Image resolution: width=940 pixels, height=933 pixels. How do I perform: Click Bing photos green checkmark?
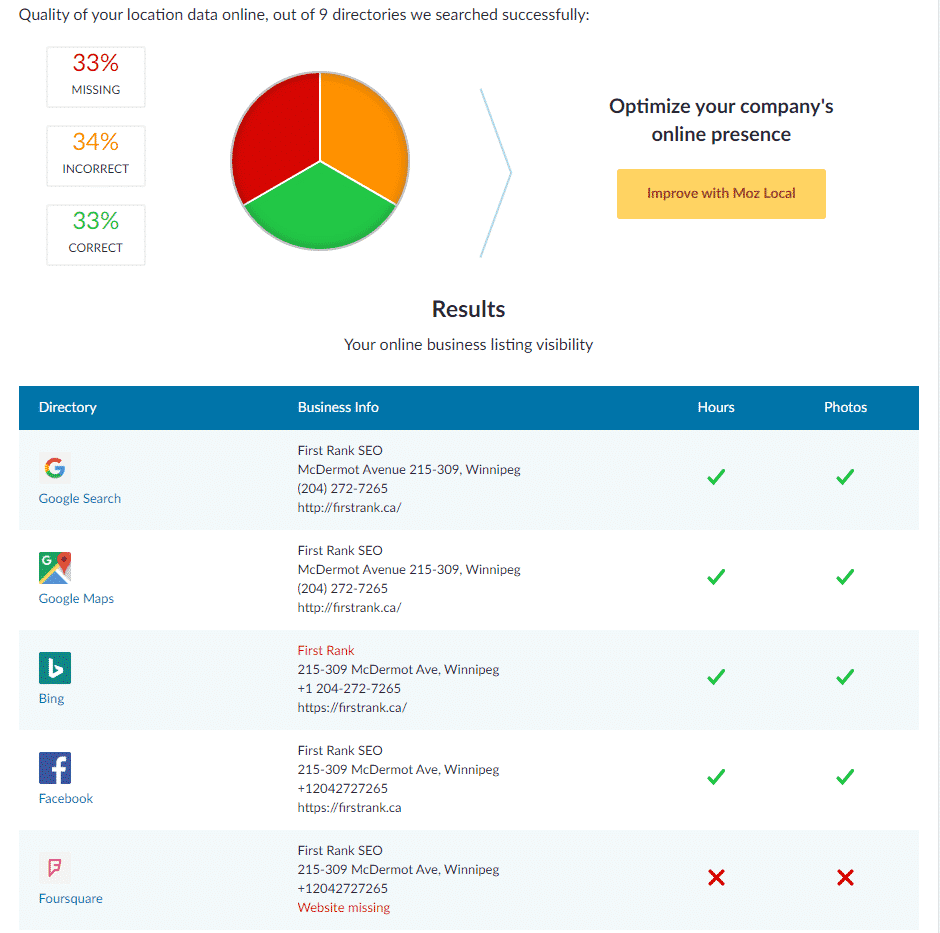845,678
